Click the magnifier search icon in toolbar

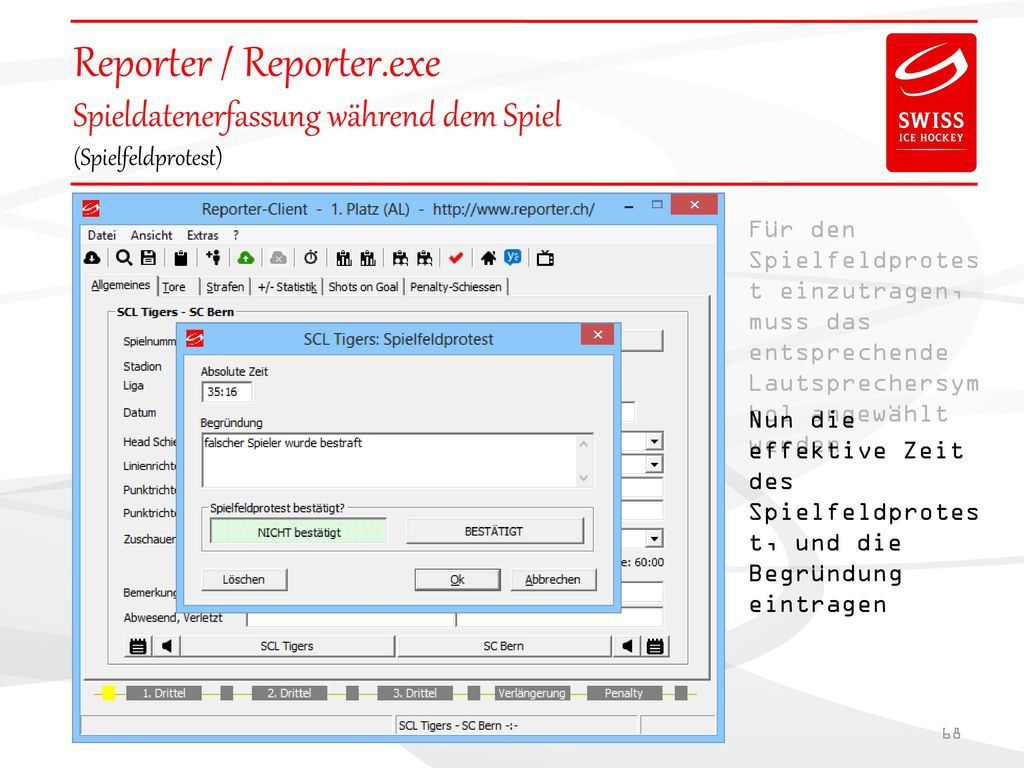click(x=123, y=258)
